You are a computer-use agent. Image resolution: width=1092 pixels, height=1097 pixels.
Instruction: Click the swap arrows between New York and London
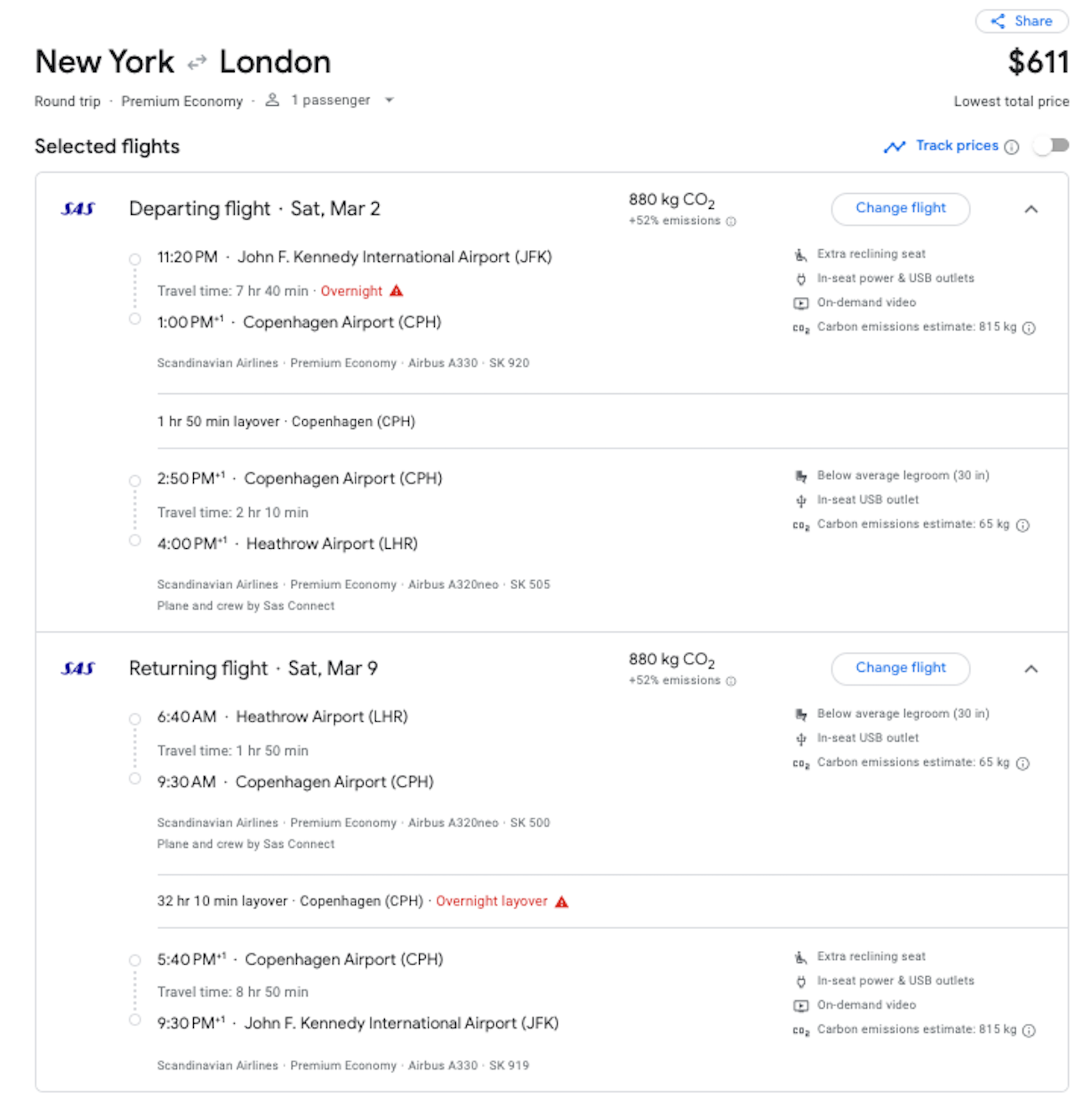coord(197,62)
